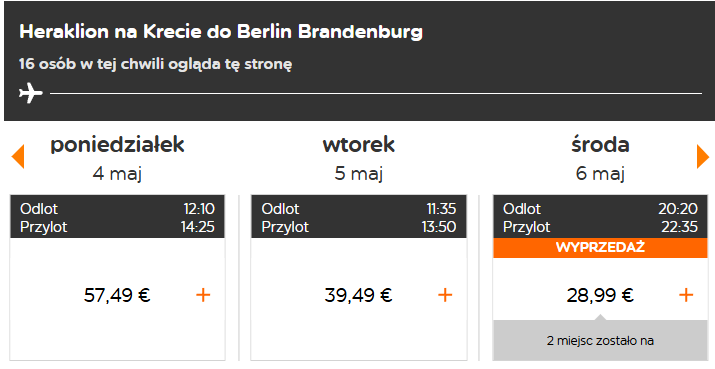
Task: Choose the 39,49 € fare price
Action: coord(358,295)
